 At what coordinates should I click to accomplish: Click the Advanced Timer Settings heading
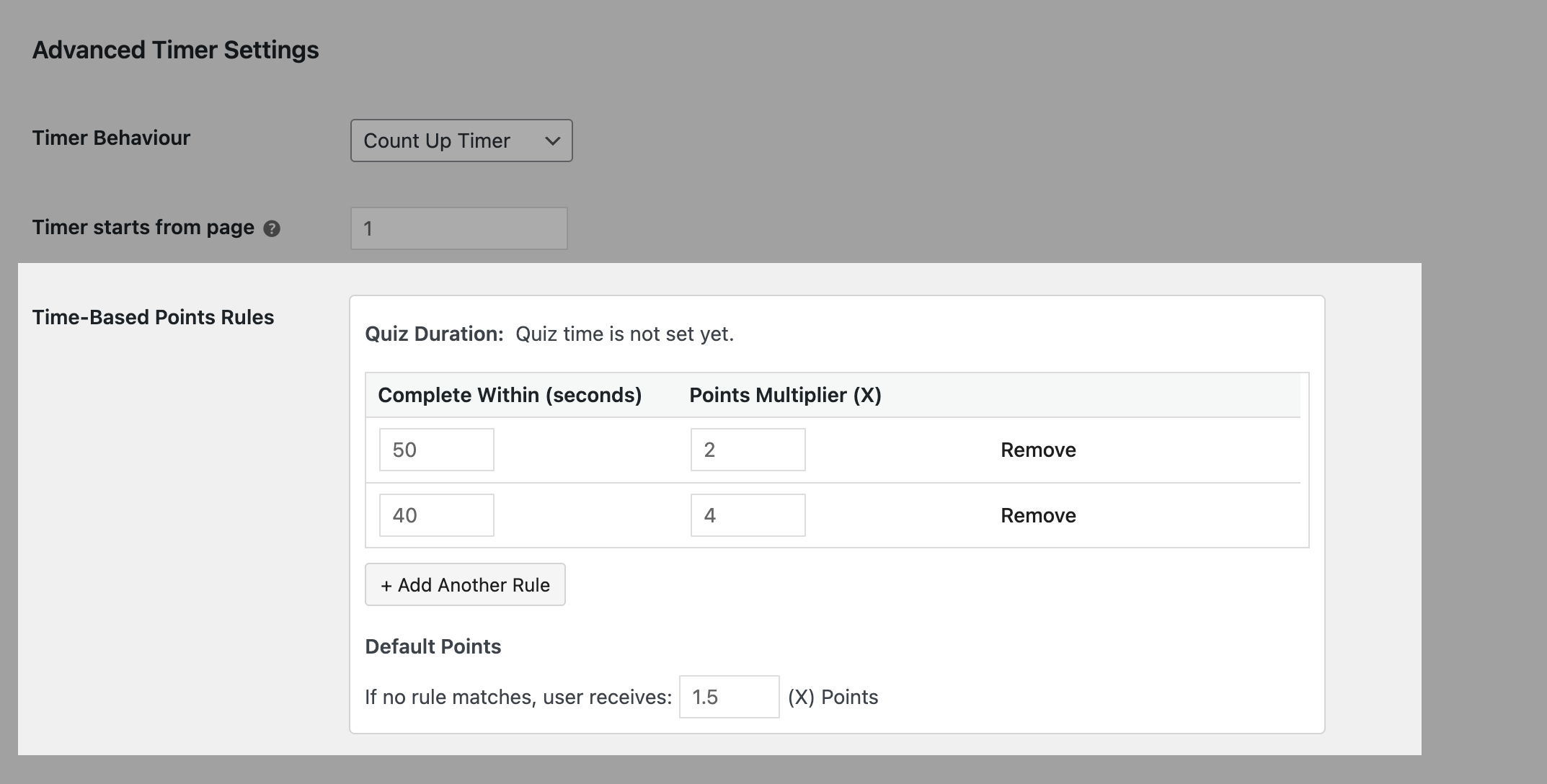coord(175,50)
